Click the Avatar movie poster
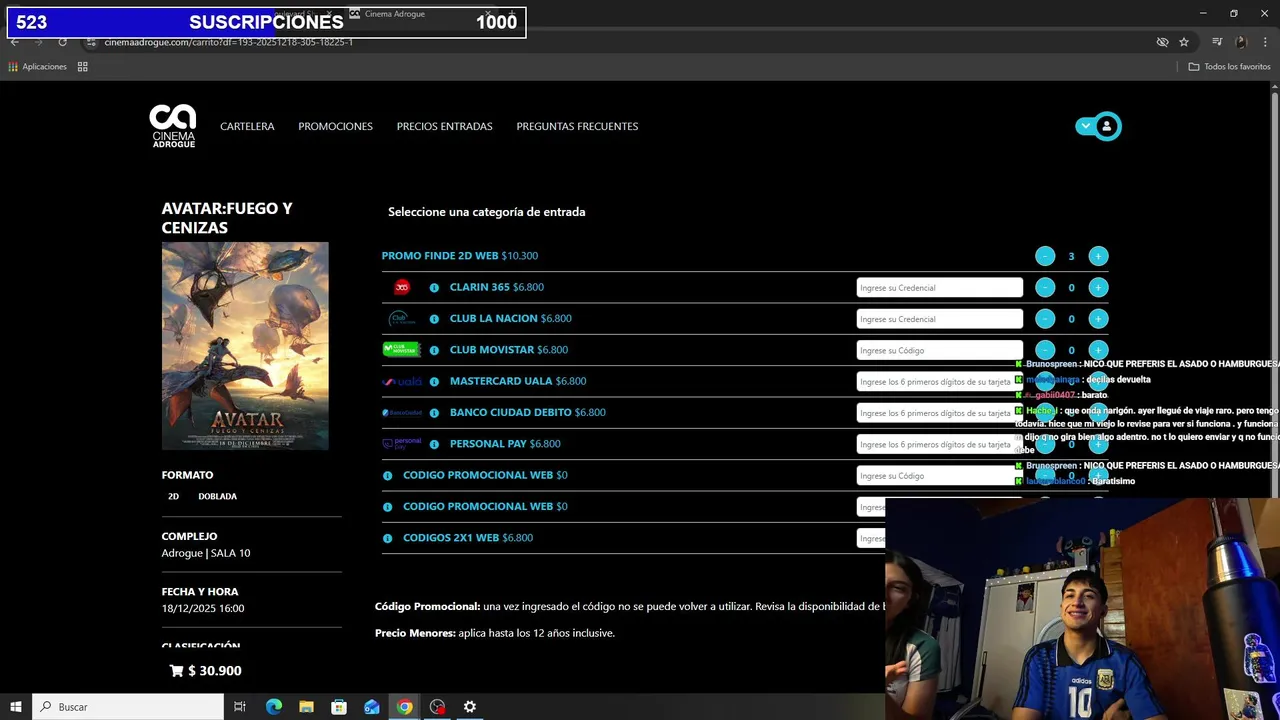 (x=245, y=346)
